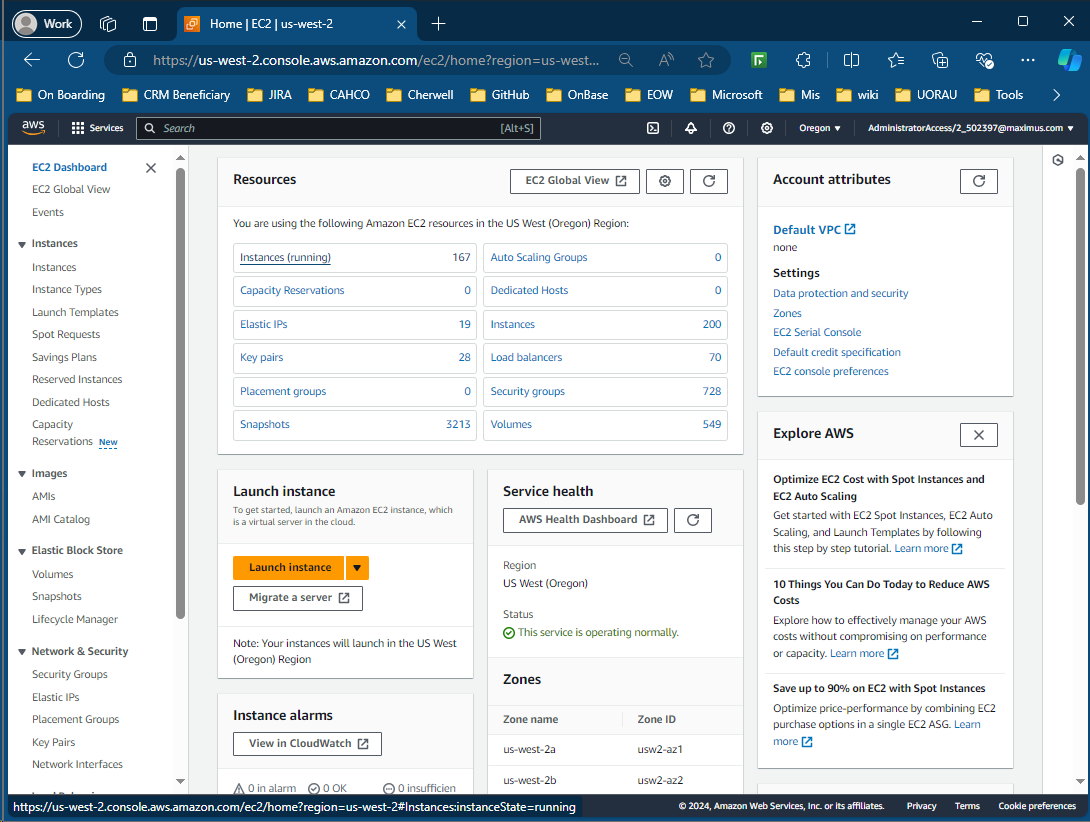Open AdministratorAccess account dropdown
Image resolution: width=1090 pixels, height=822 pixels.
click(970, 128)
